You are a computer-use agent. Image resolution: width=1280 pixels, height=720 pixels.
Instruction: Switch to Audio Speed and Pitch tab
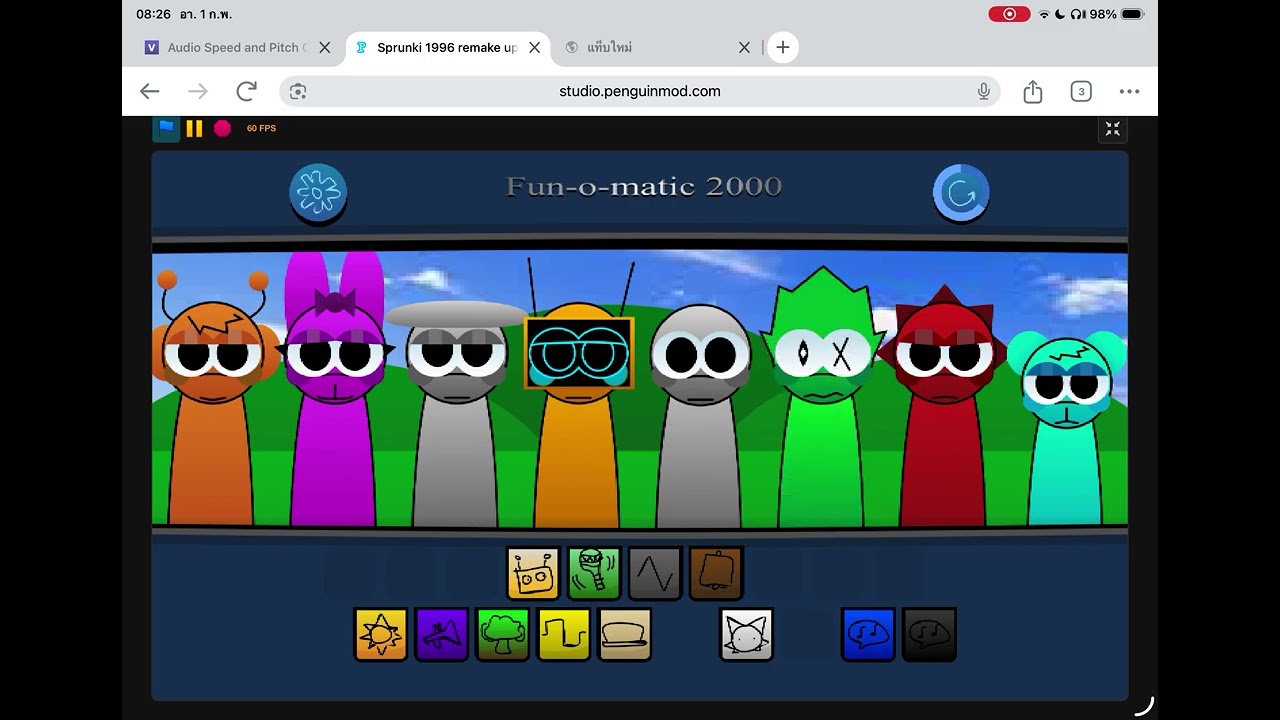[x=237, y=47]
